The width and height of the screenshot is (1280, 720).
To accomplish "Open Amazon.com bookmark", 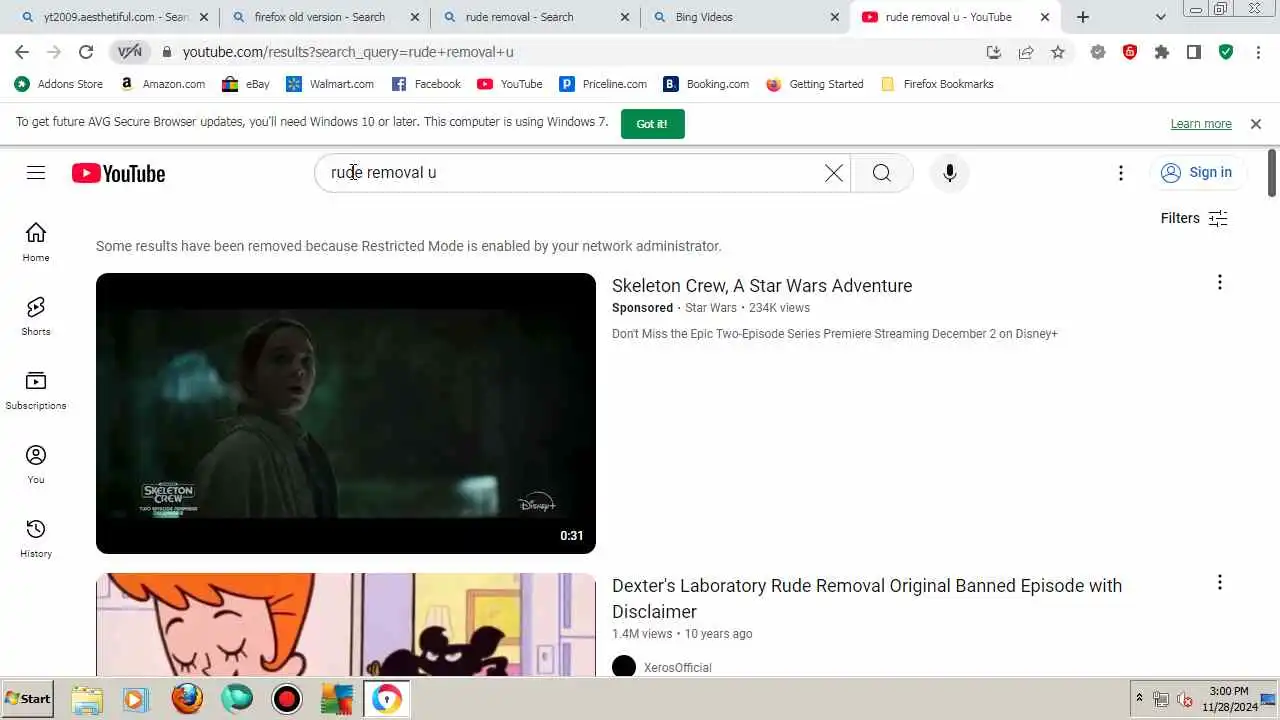I will coord(162,84).
